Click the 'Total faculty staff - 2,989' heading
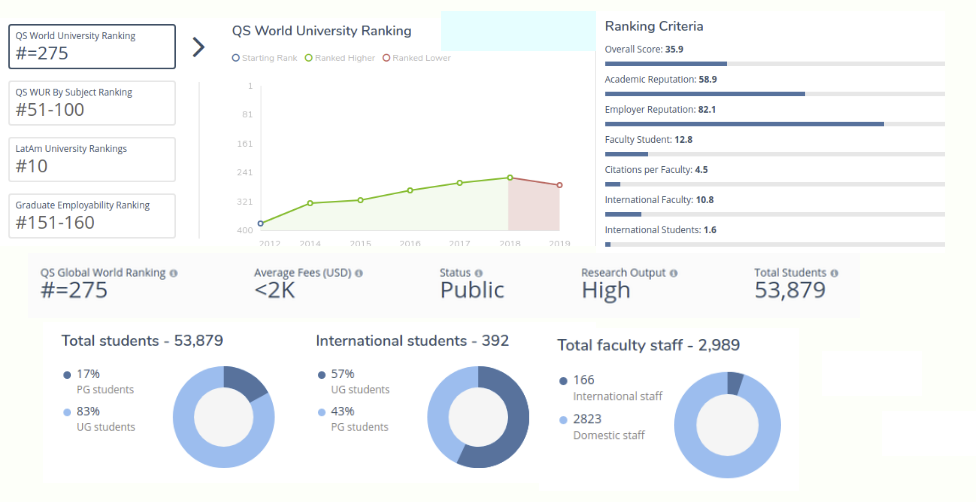 tap(649, 345)
